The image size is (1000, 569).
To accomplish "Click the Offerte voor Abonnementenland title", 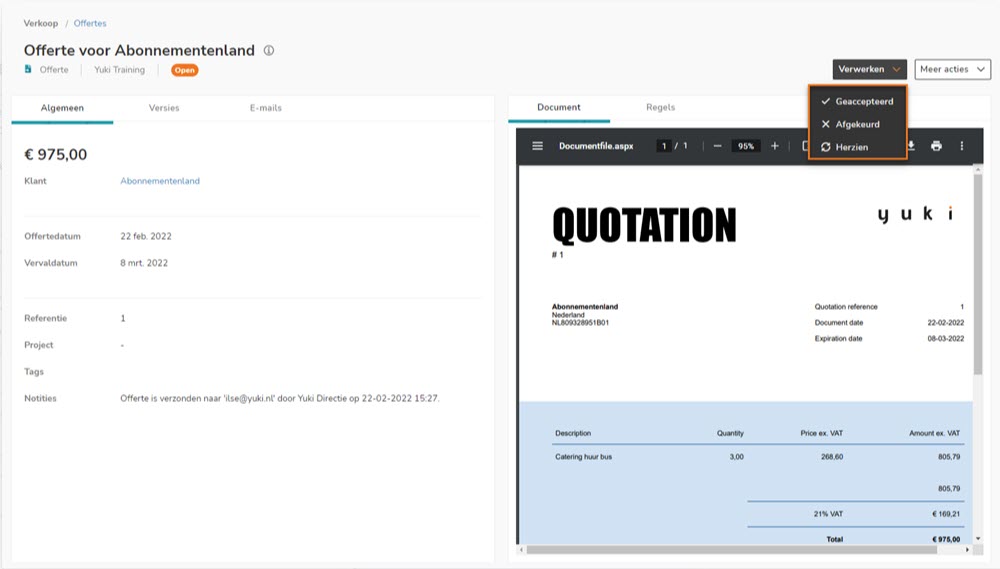I will [x=139, y=50].
